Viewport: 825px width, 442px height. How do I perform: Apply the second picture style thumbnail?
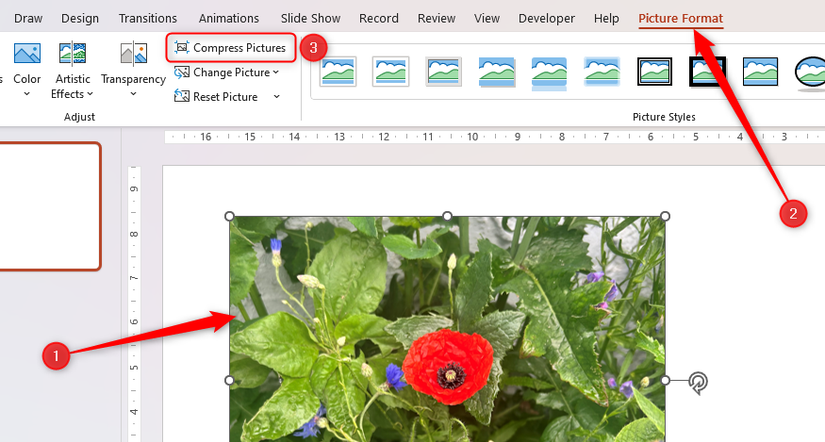pos(390,72)
